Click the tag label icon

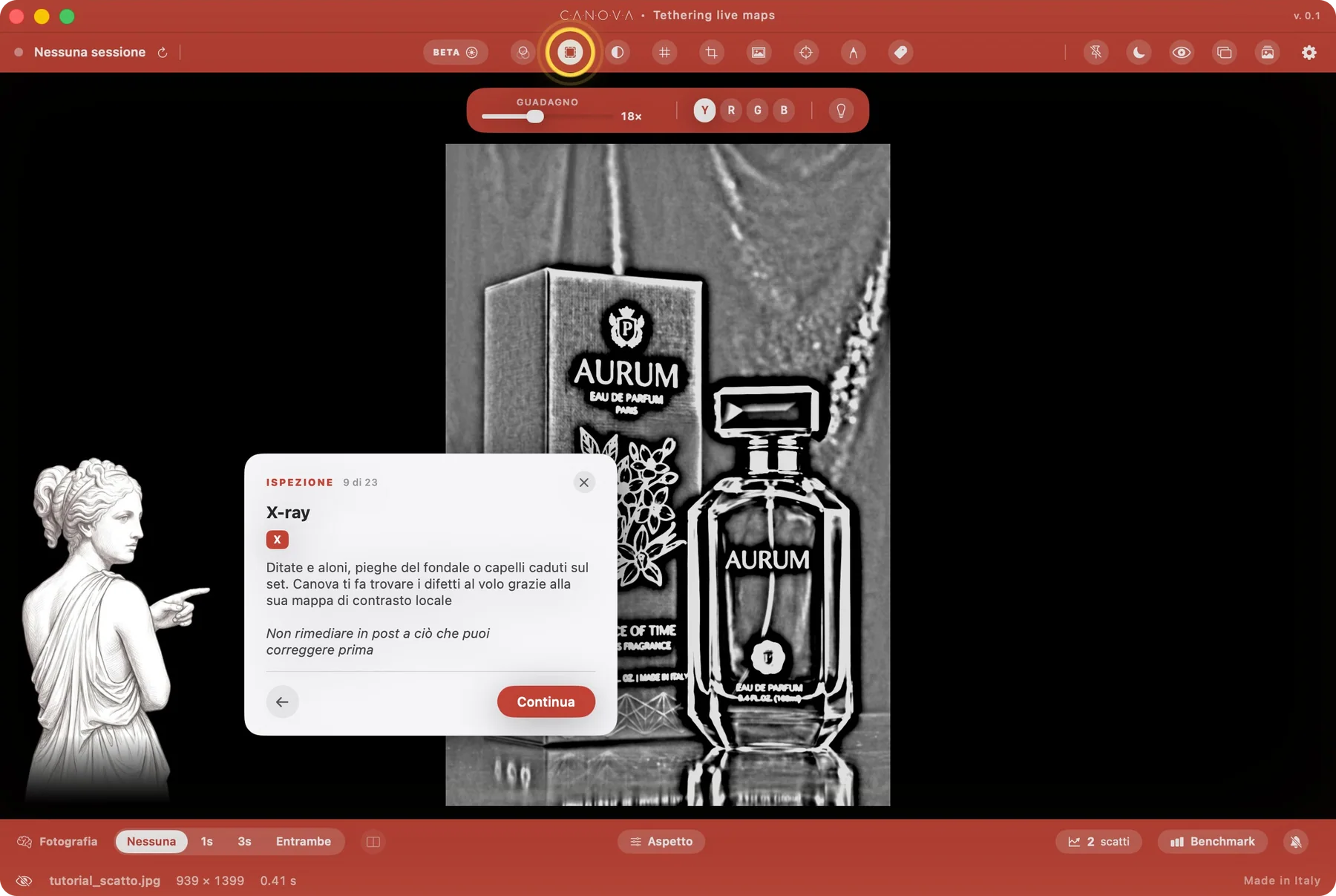[900, 52]
